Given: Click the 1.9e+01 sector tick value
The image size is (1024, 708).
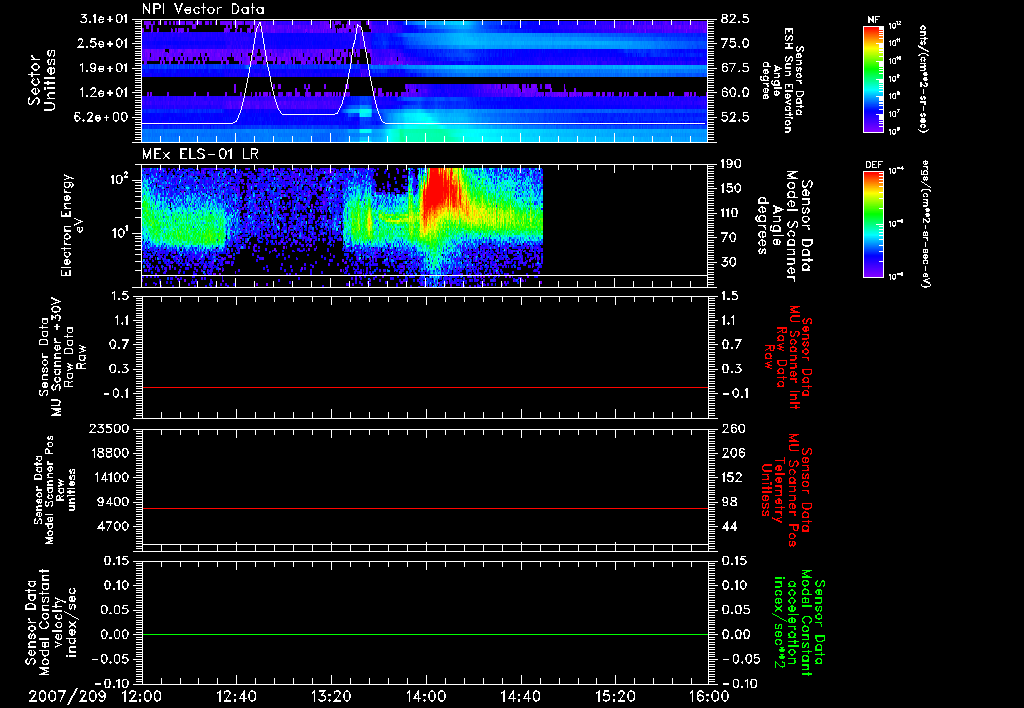Looking at the screenshot, I should (x=104, y=68).
